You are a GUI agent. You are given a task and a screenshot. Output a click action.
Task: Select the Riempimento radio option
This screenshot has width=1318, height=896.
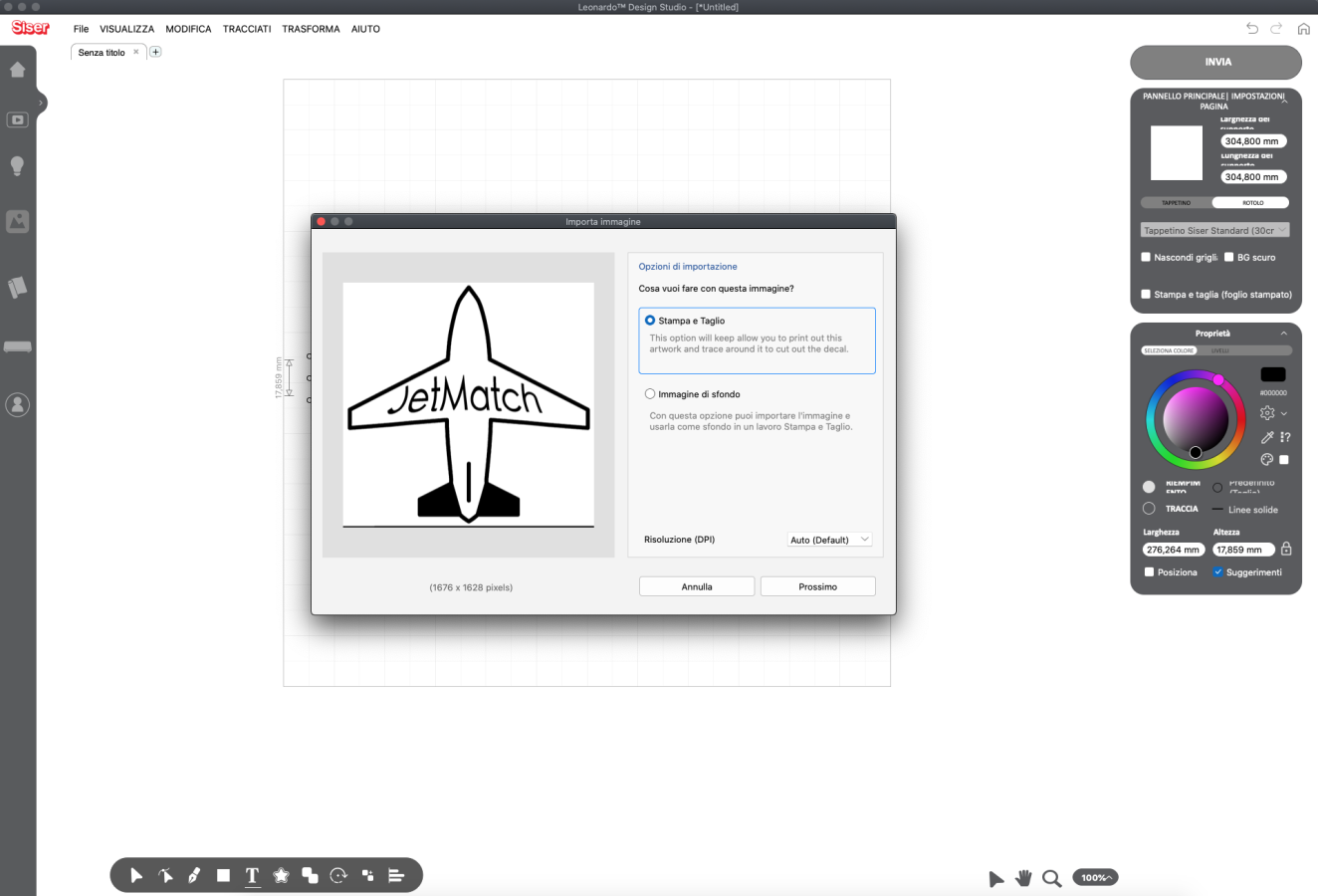(1149, 487)
